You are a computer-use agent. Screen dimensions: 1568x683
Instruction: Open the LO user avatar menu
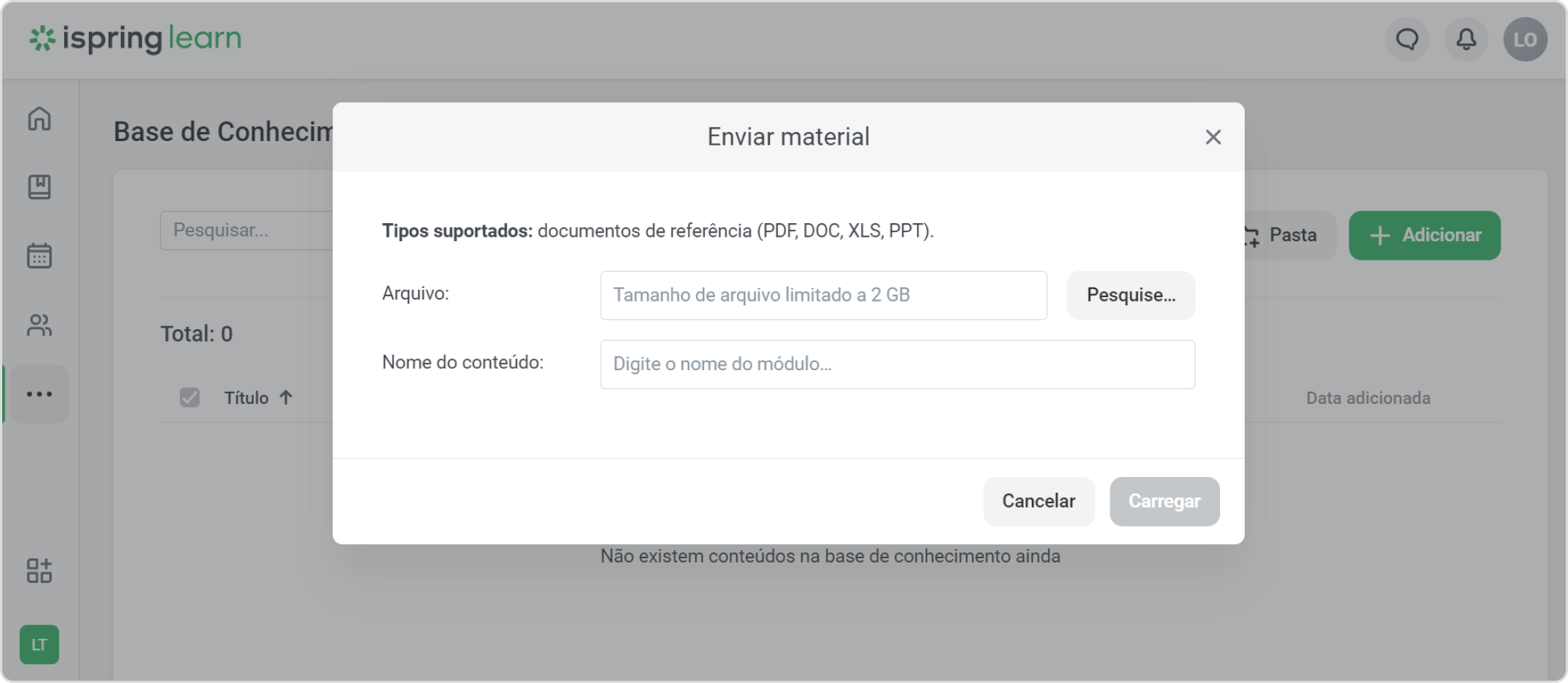click(1525, 39)
